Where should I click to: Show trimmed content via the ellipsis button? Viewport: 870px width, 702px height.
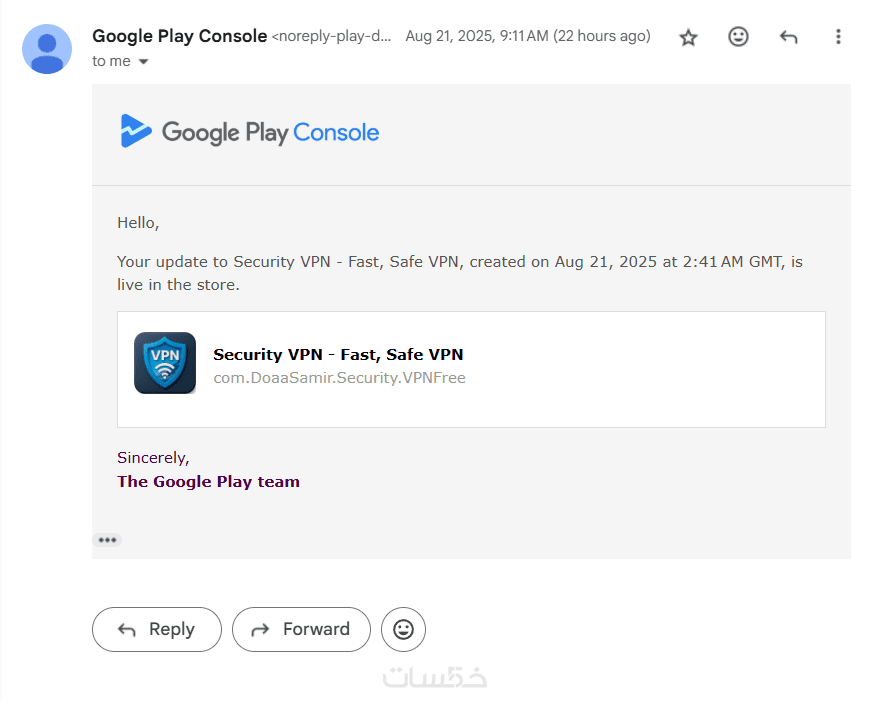pos(107,540)
